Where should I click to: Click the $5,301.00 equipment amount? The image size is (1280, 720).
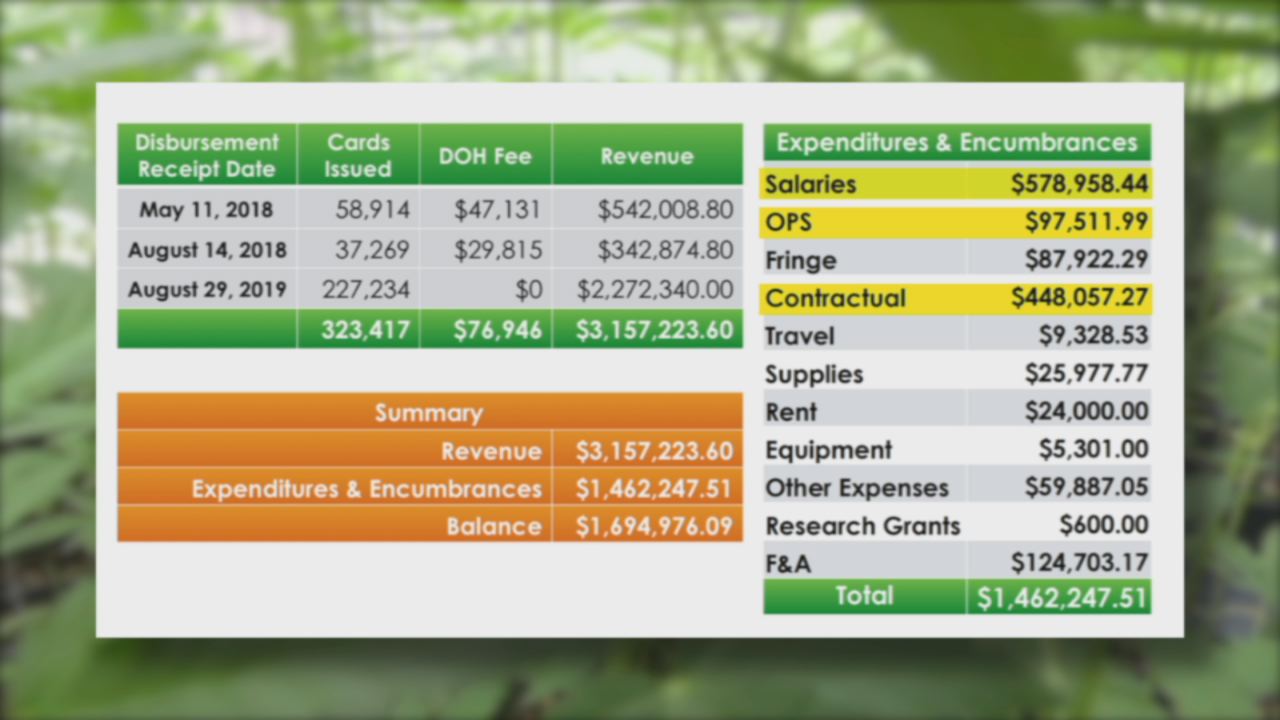pyautogui.click(x=1093, y=449)
